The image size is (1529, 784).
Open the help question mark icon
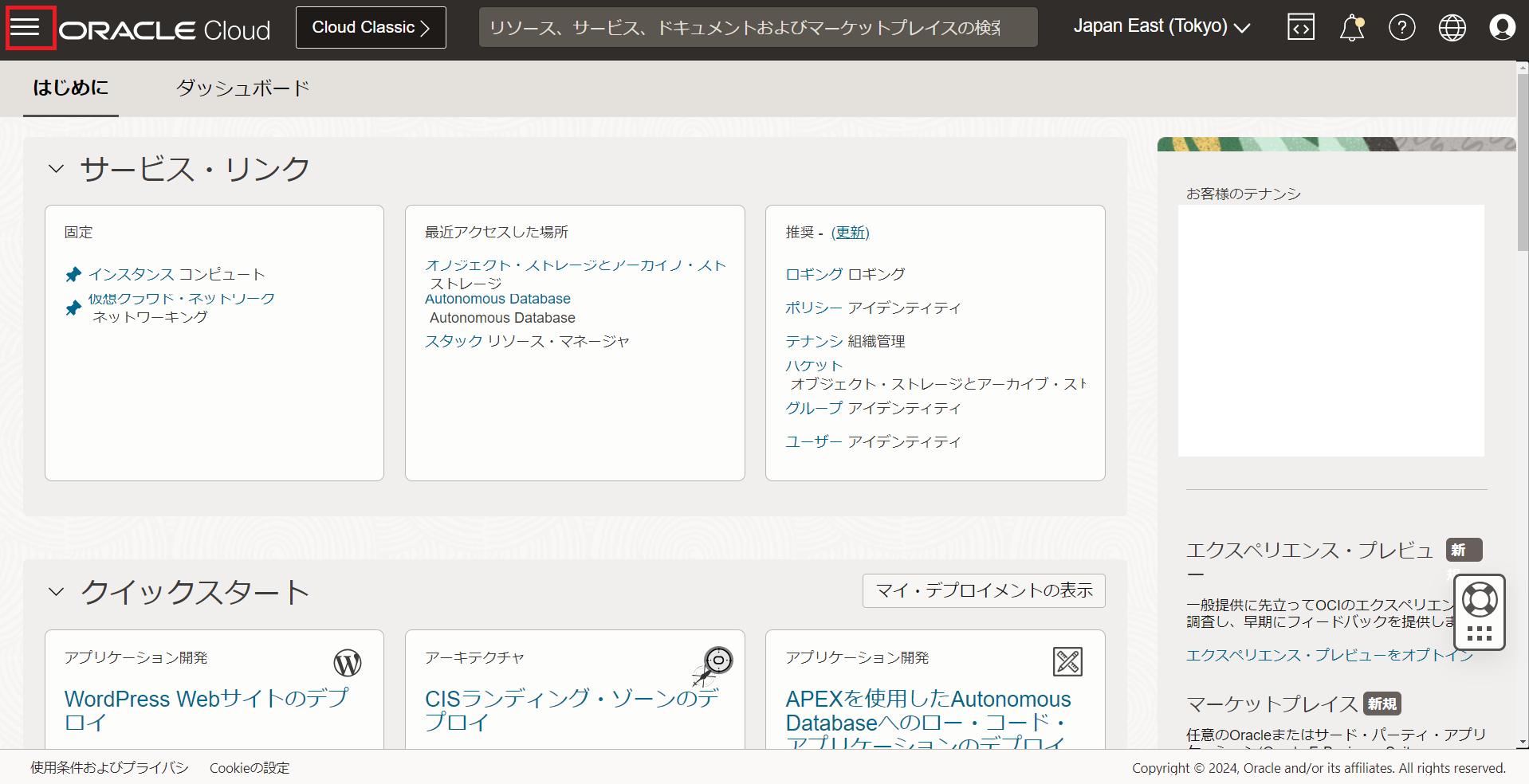[1401, 26]
